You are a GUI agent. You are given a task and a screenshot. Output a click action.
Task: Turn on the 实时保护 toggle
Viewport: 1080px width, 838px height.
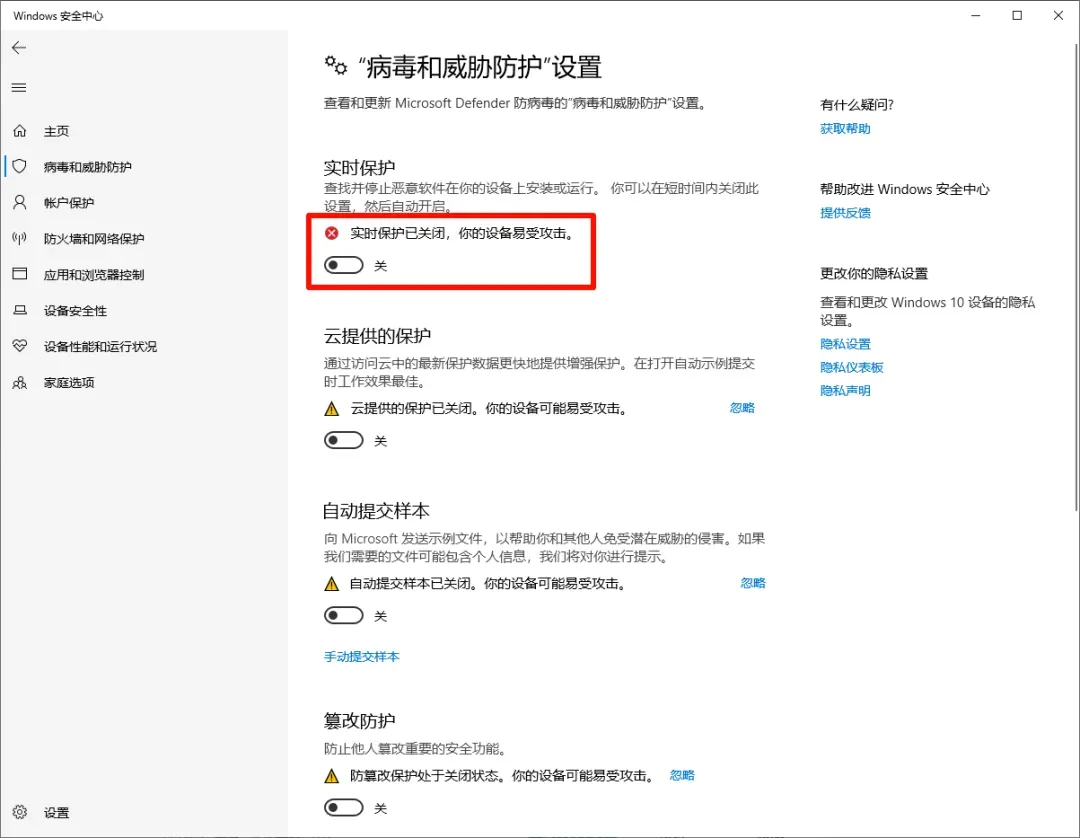tap(344, 265)
